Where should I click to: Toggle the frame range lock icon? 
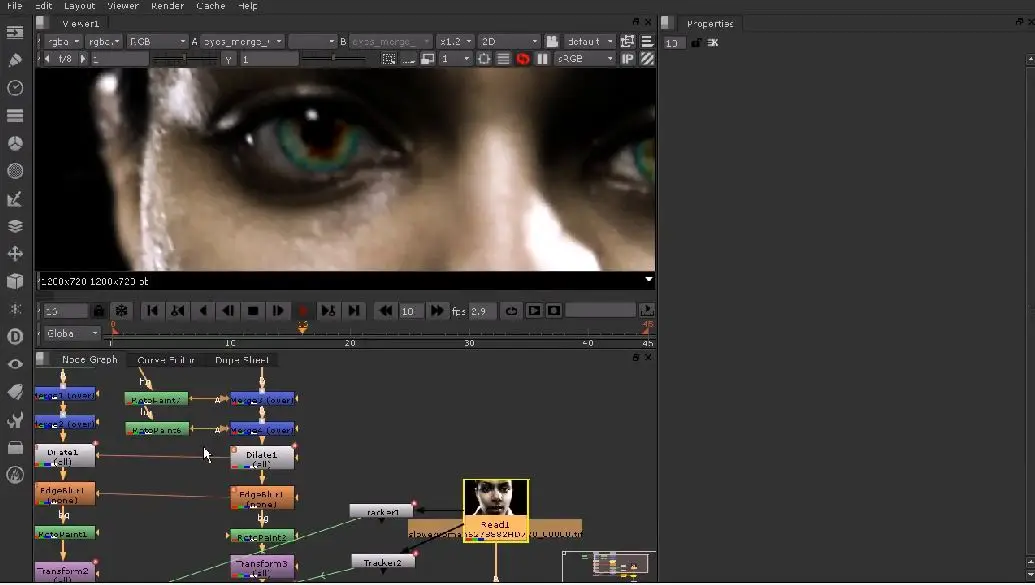tap(99, 310)
